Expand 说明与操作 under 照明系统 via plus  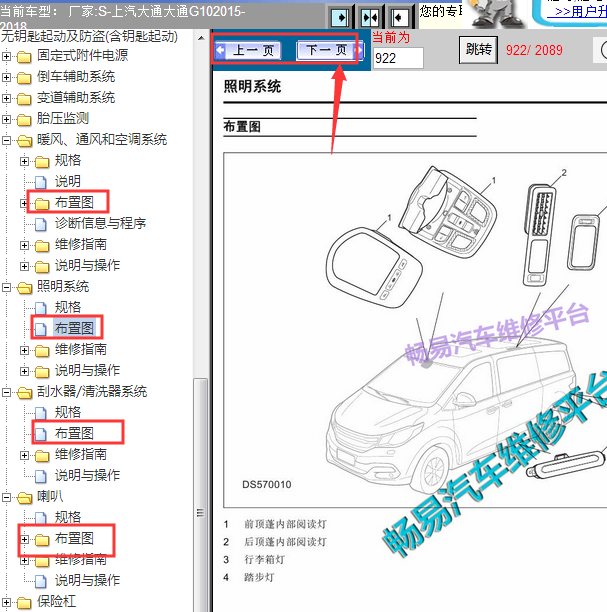pos(24,371)
